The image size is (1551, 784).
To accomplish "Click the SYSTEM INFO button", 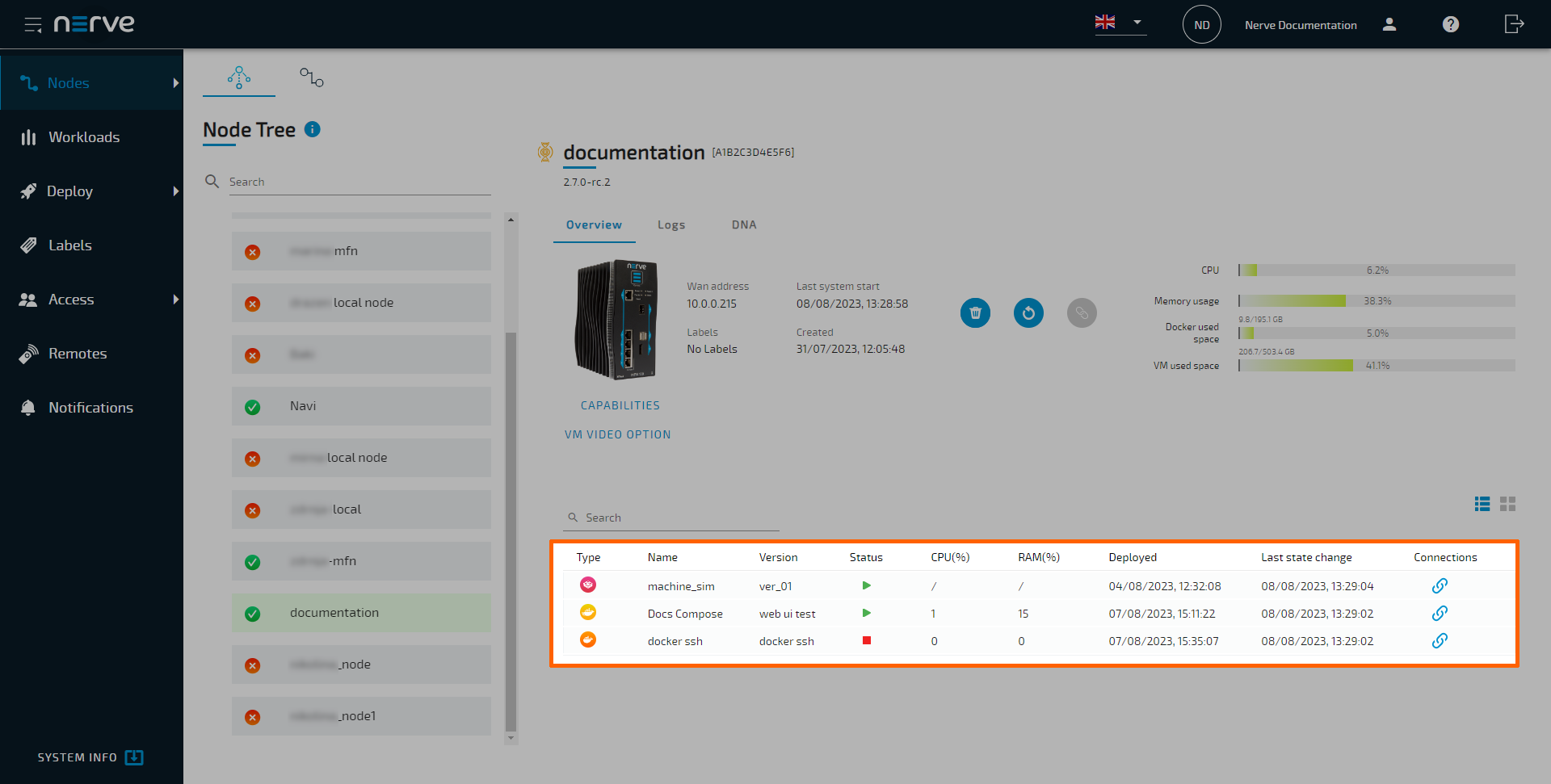I will (x=89, y=757).
